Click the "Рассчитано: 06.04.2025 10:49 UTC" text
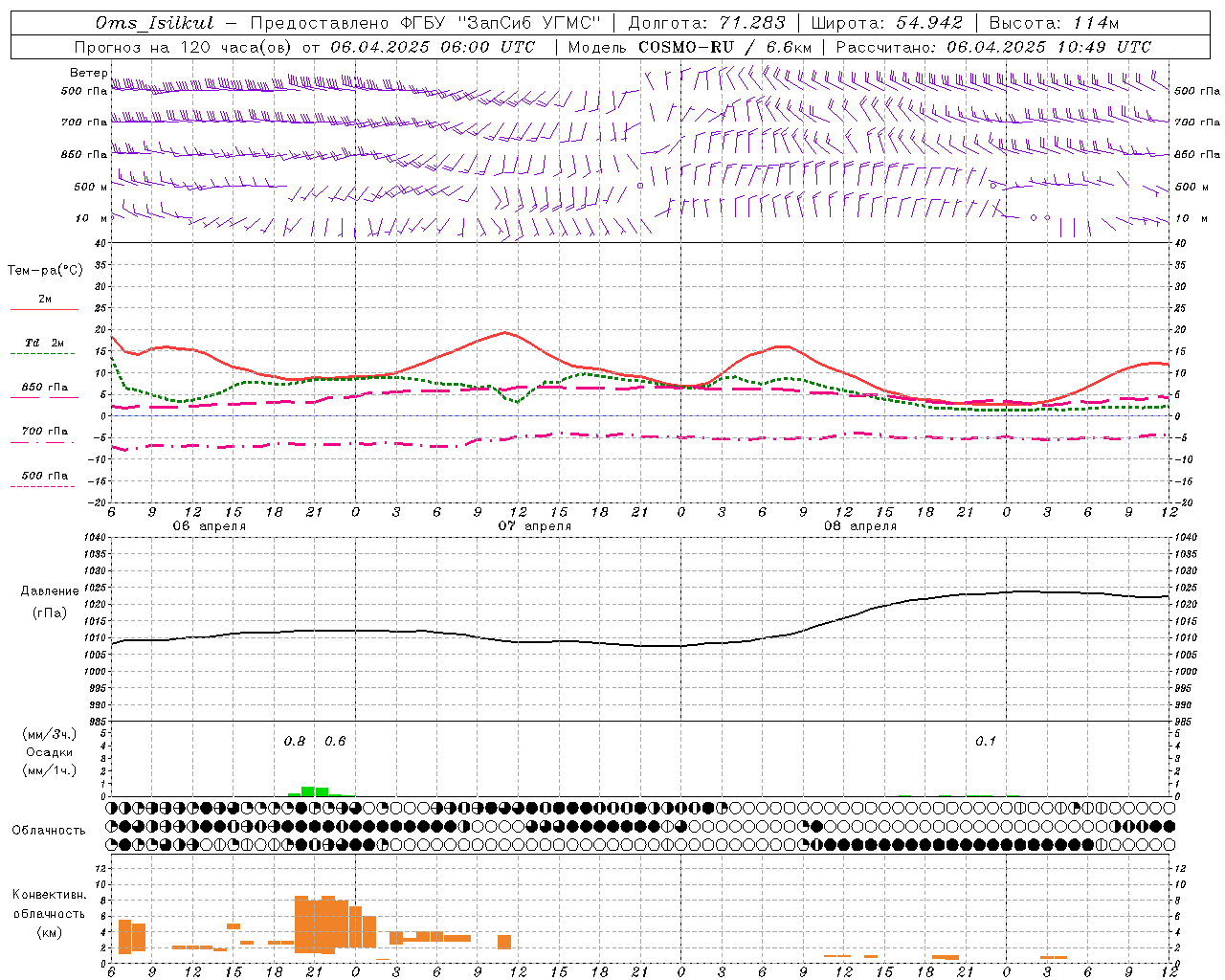This screenshot has width=1225, height=980. coord(993,47)
